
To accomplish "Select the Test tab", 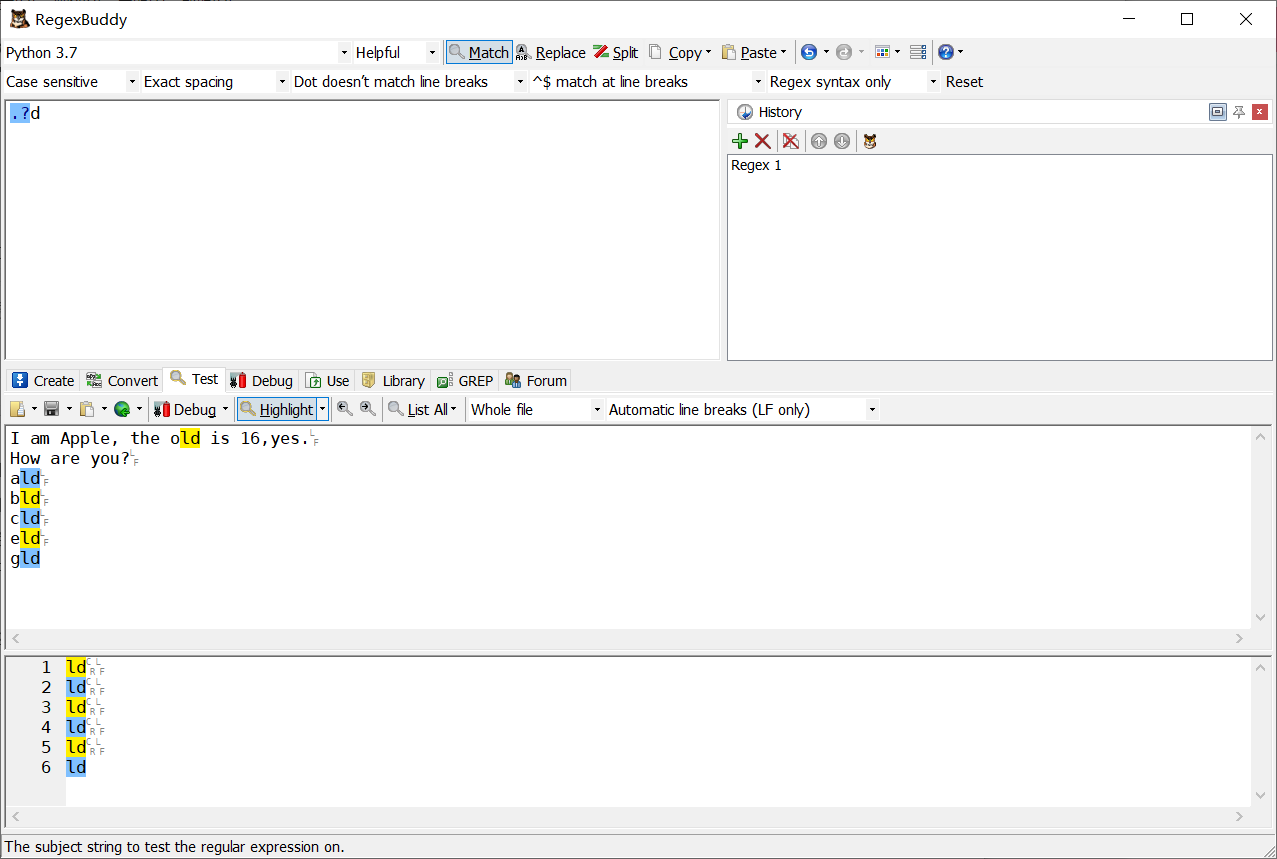I will tap(194, 379).
